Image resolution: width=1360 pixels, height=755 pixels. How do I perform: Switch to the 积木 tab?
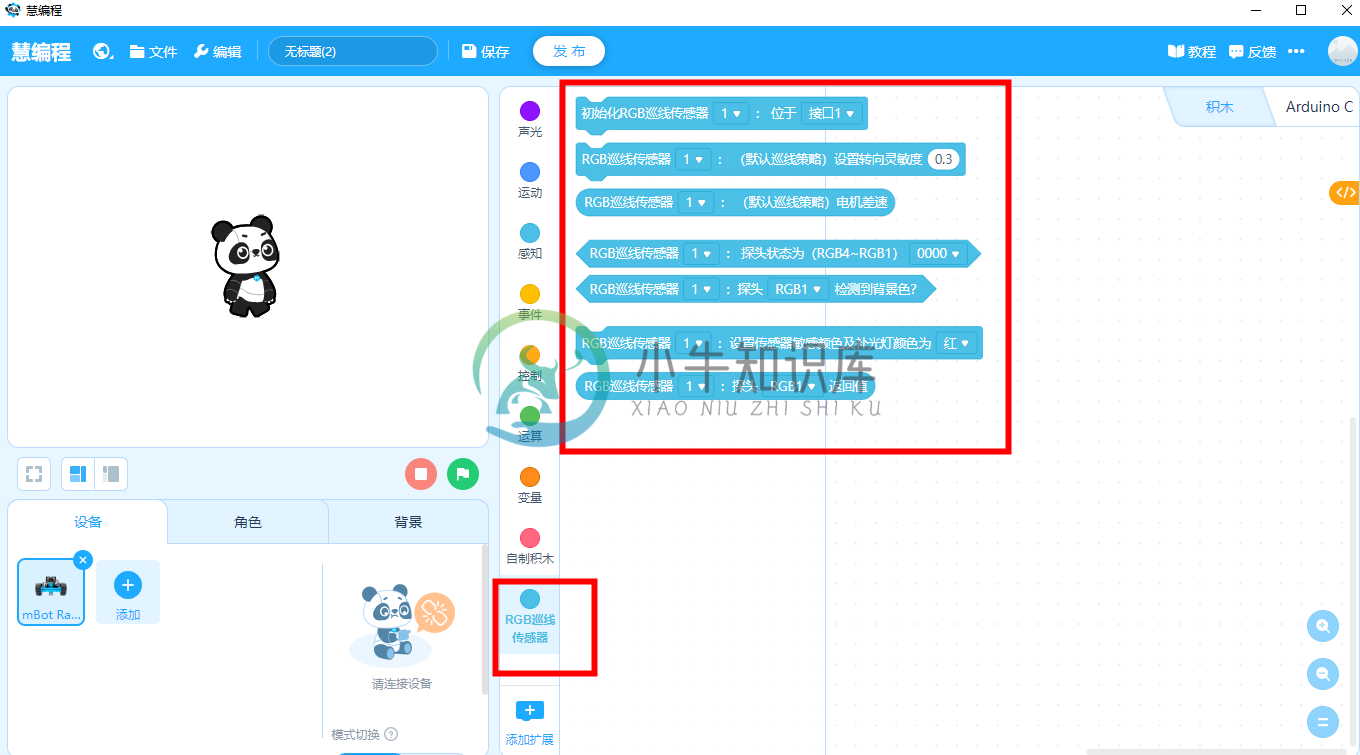1219,107
